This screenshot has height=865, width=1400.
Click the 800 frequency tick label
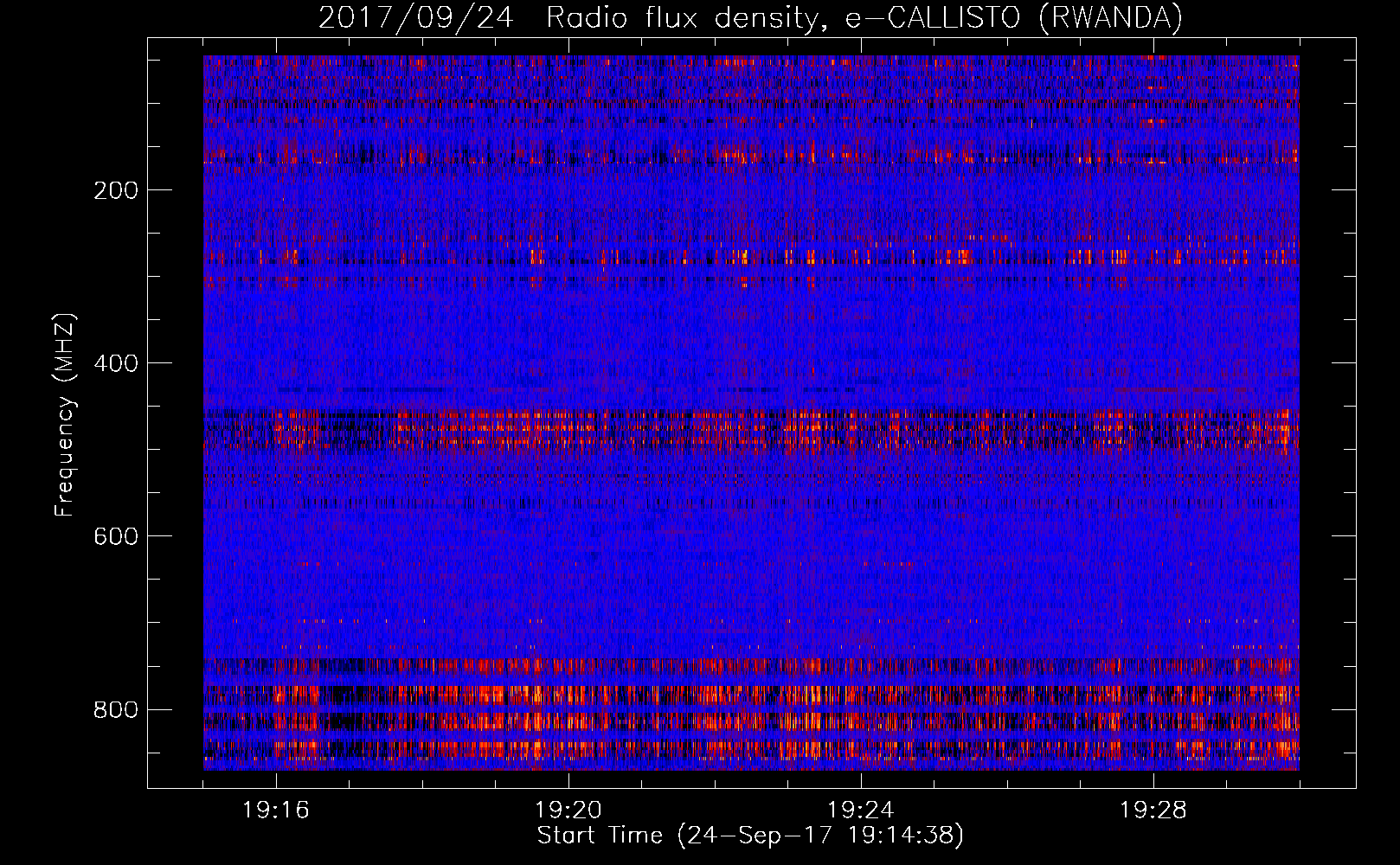[x=116, y=710]
